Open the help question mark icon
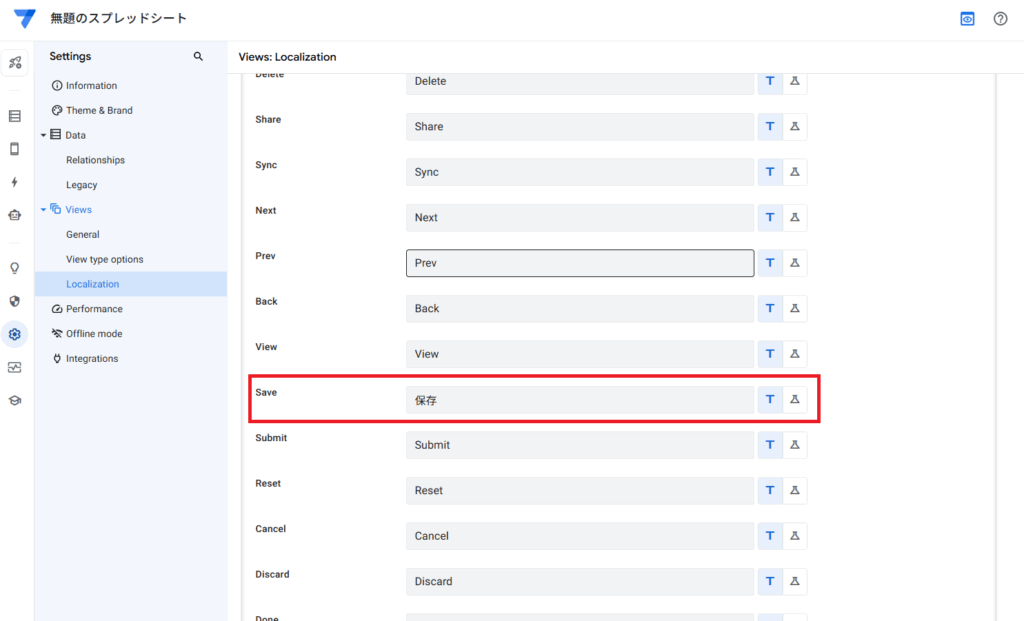This screenshot has height=621, width=1024. point(1000,19)
